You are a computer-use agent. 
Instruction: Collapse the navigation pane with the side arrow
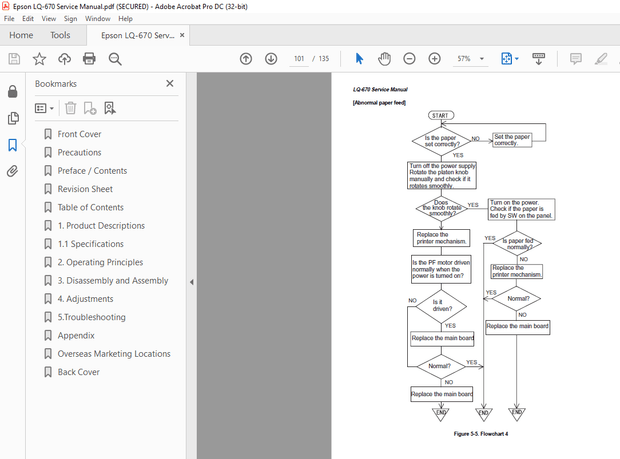point(192,282)
